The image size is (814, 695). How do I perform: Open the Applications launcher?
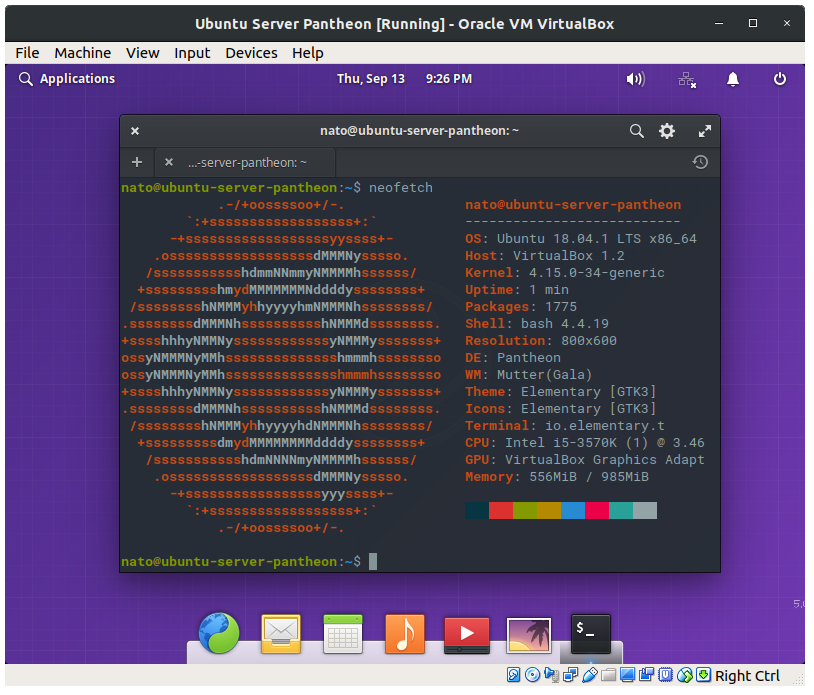point(67,79)
